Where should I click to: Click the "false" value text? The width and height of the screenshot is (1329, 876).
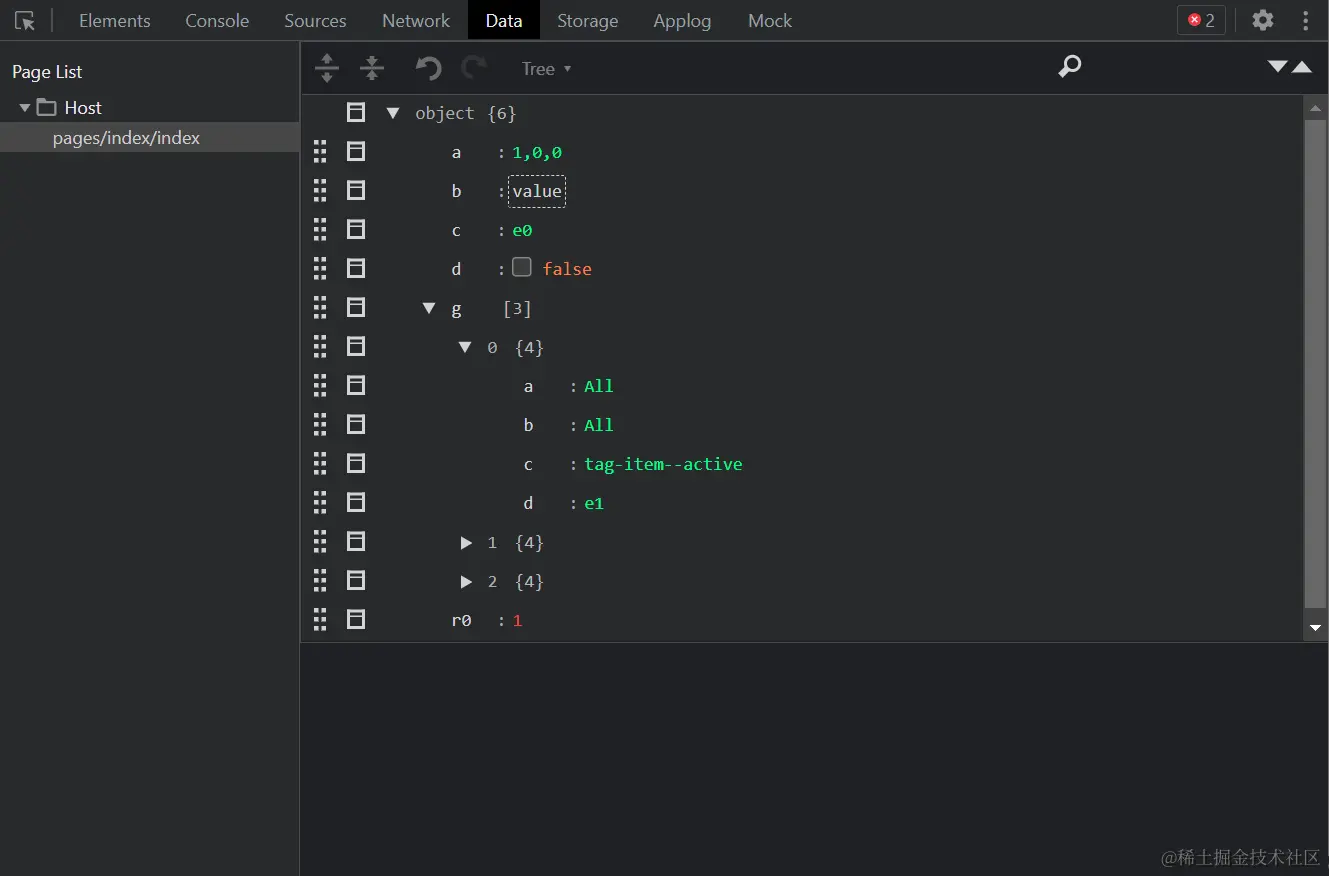[567, 269]
